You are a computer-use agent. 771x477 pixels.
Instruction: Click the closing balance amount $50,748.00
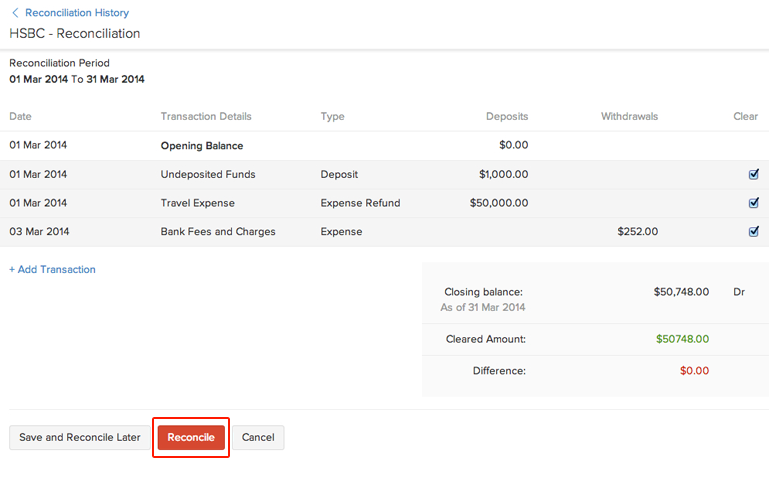pos(681,292)
